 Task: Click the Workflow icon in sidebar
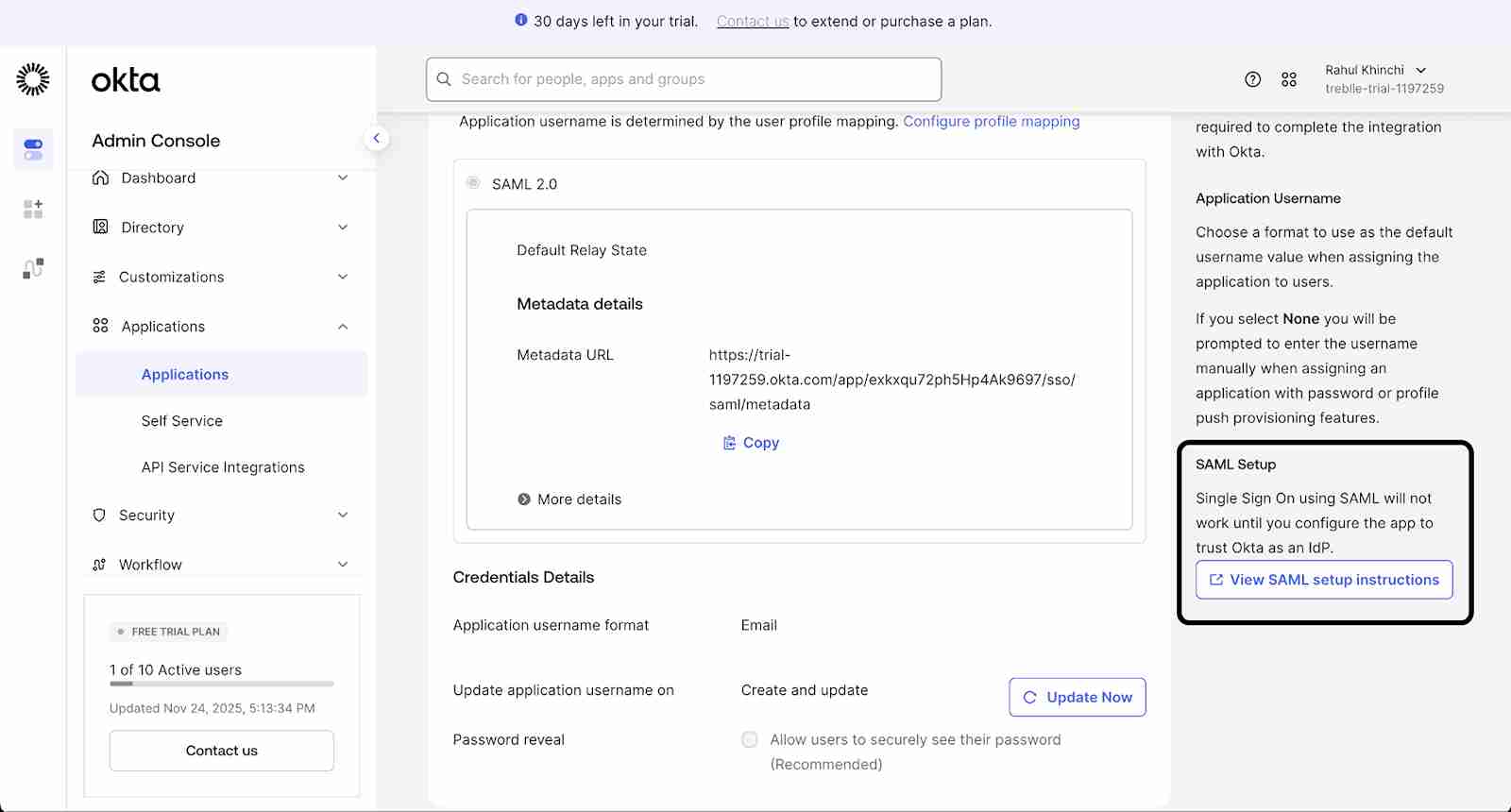pyautogui.click(x=99, y=565)
